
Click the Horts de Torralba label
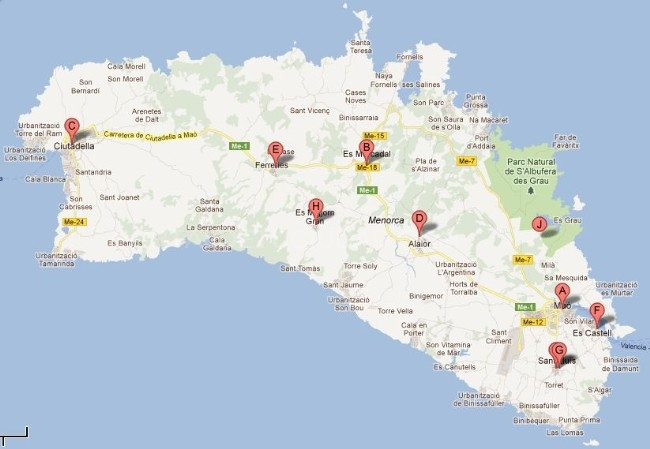463,288
